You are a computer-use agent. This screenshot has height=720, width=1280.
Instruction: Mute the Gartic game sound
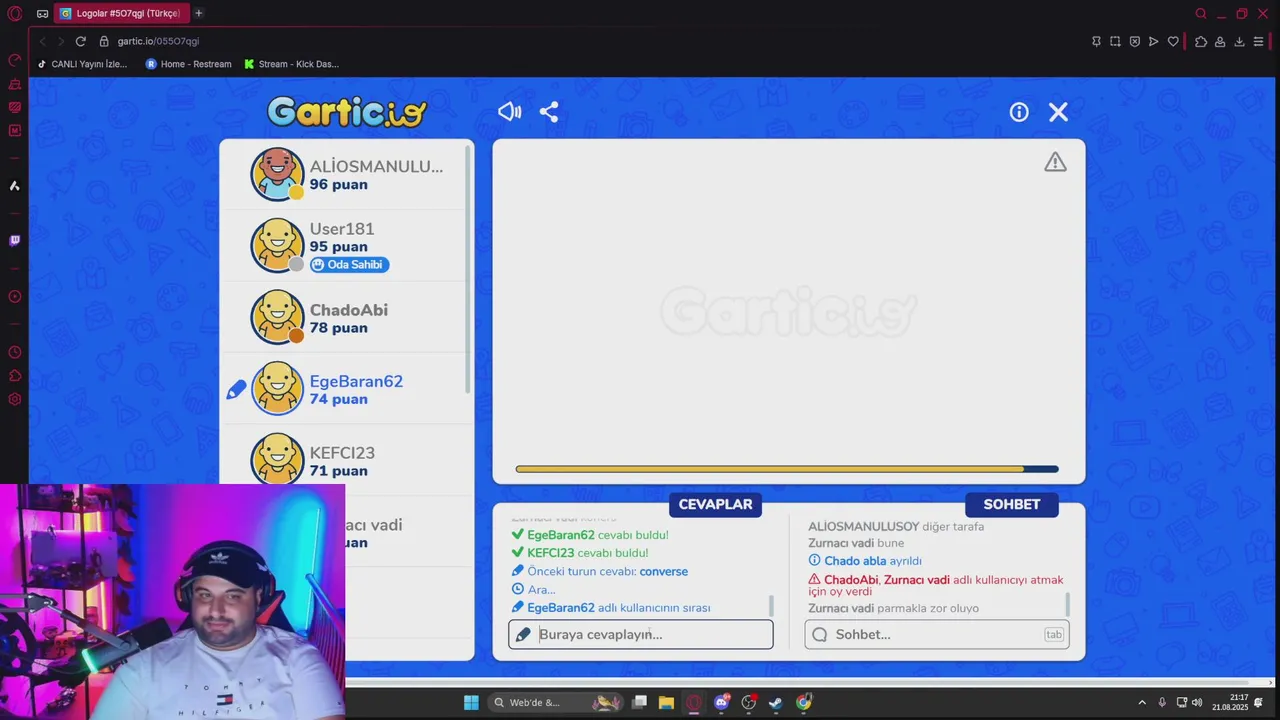[x=510, y=112]
